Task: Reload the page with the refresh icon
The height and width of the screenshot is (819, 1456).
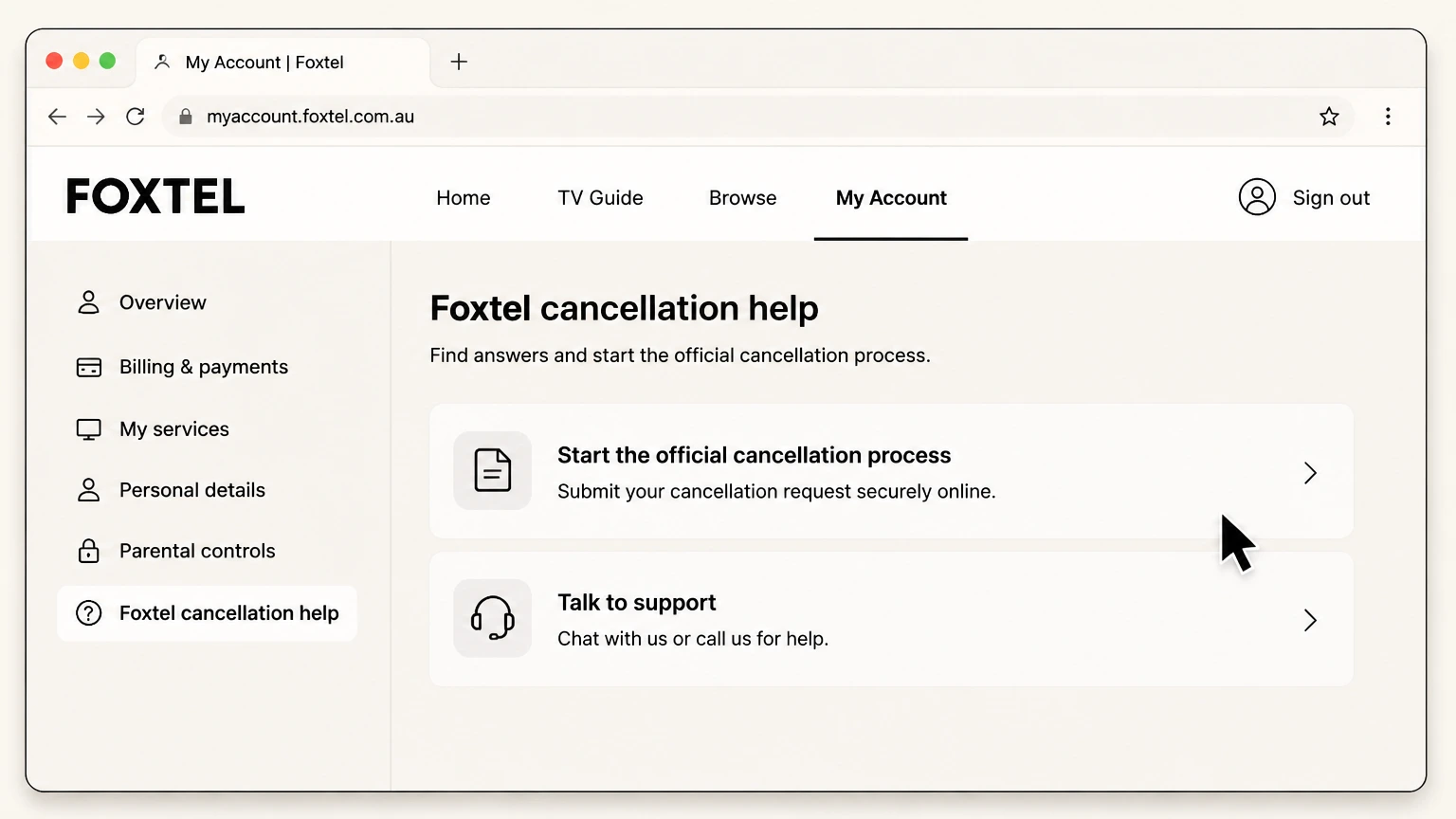Action: click(x=136, y=117)
